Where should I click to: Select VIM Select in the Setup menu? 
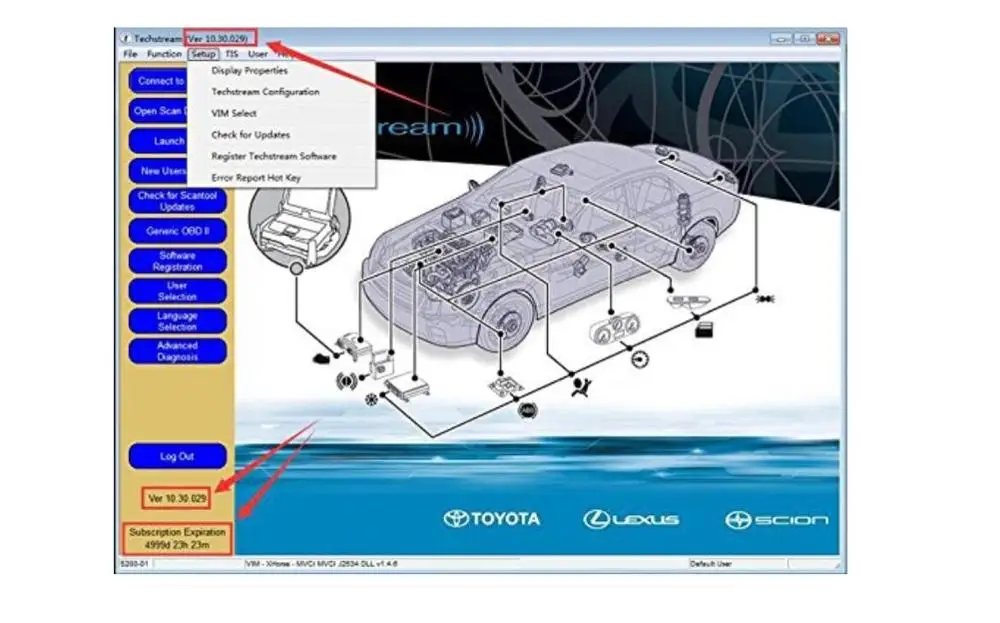234,114
